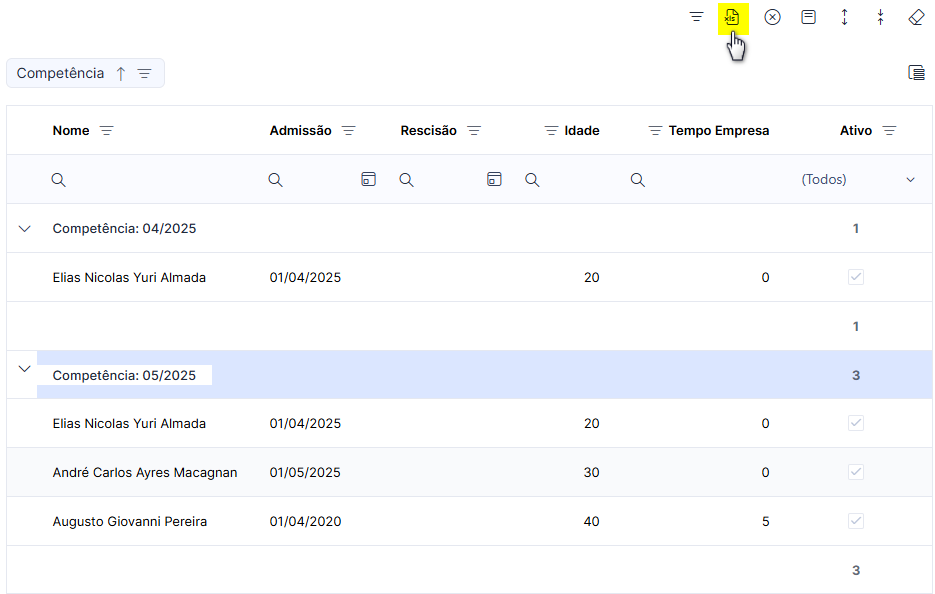Click the toolbar filter lines icon
Viewport: 935px width, 594px height.
point(696,17)
